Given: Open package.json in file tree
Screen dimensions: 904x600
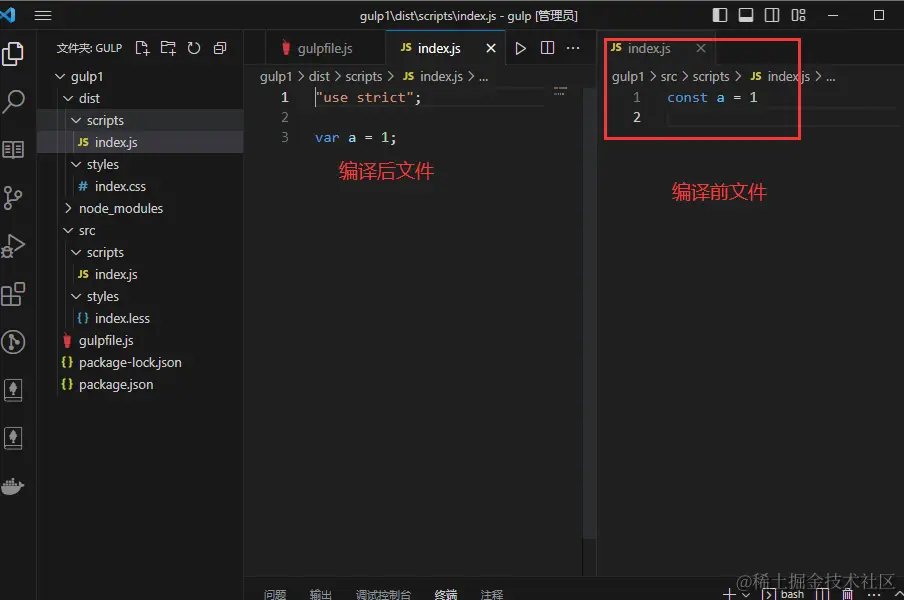Looking at the screenshot, I should (140, 384).
